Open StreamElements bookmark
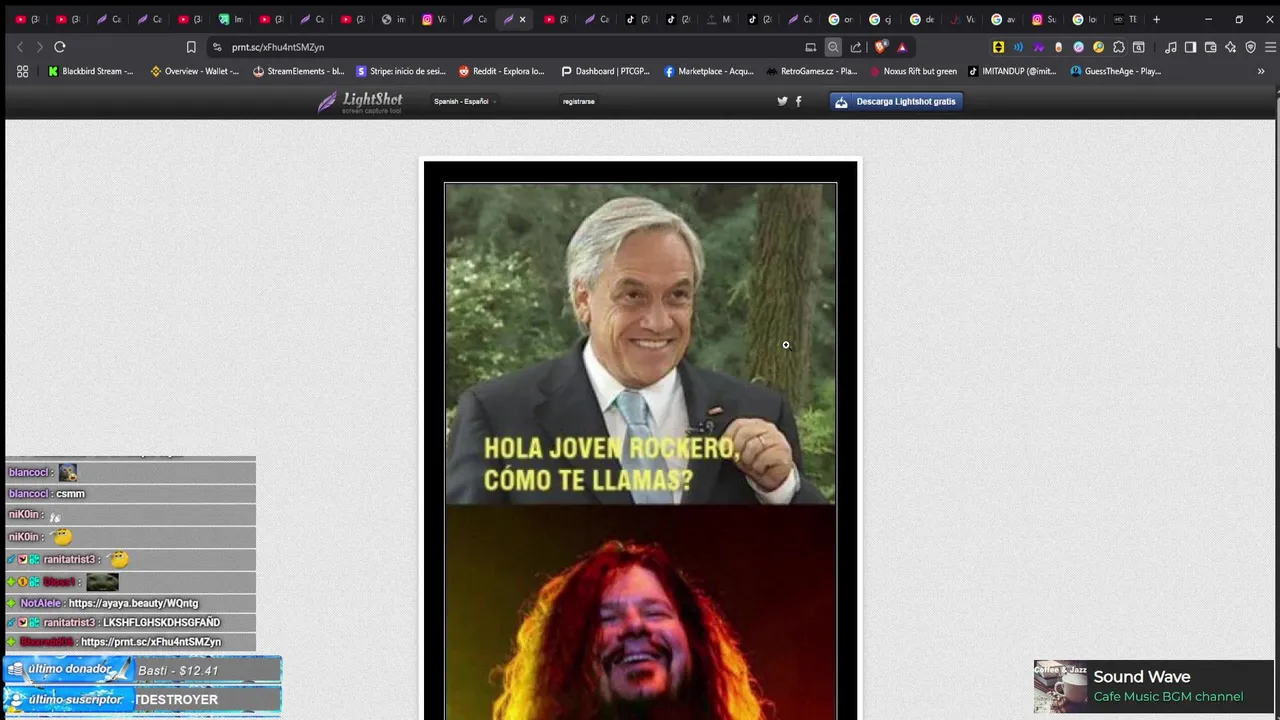 [x=299, y=71]
